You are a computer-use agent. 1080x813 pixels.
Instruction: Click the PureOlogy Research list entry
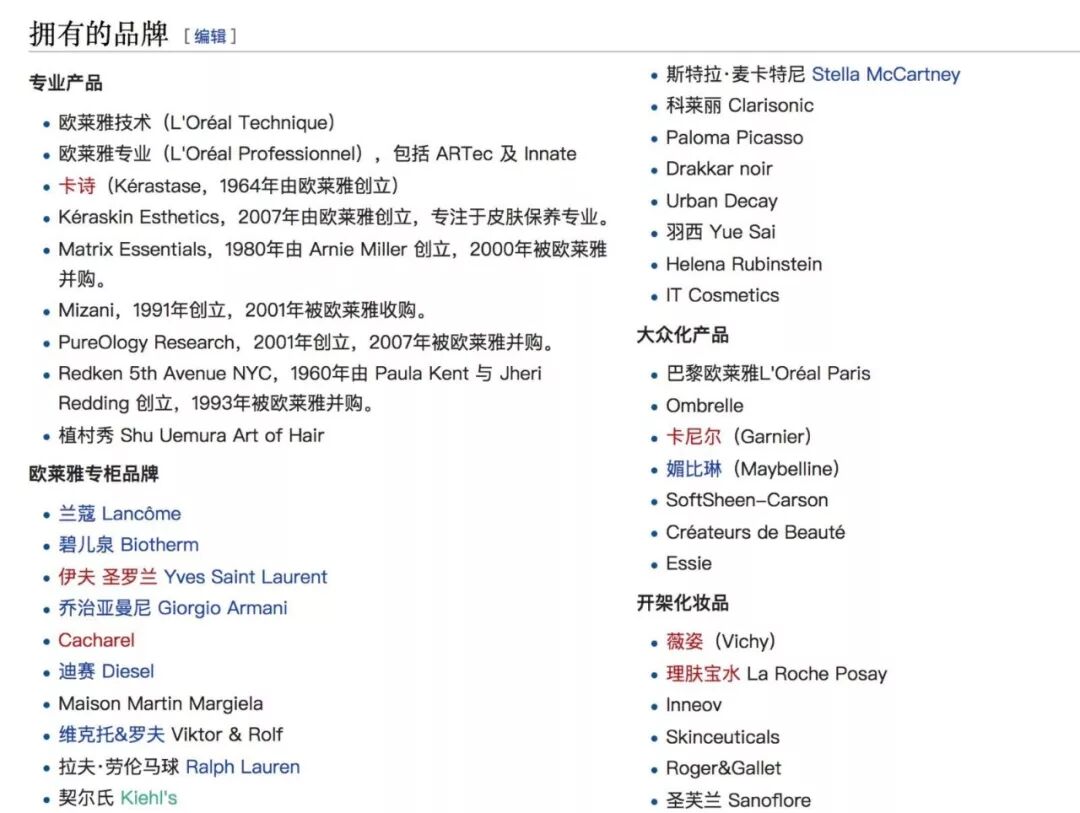click(307, 342)
